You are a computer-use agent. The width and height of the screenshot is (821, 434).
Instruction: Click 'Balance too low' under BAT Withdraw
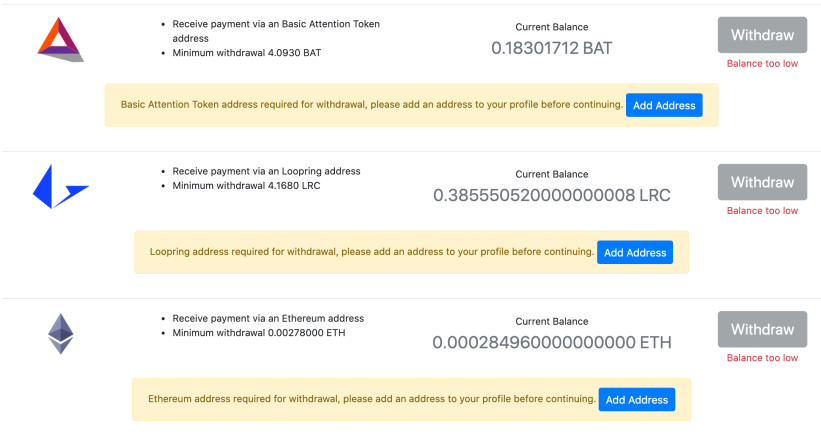pos(762,63)
